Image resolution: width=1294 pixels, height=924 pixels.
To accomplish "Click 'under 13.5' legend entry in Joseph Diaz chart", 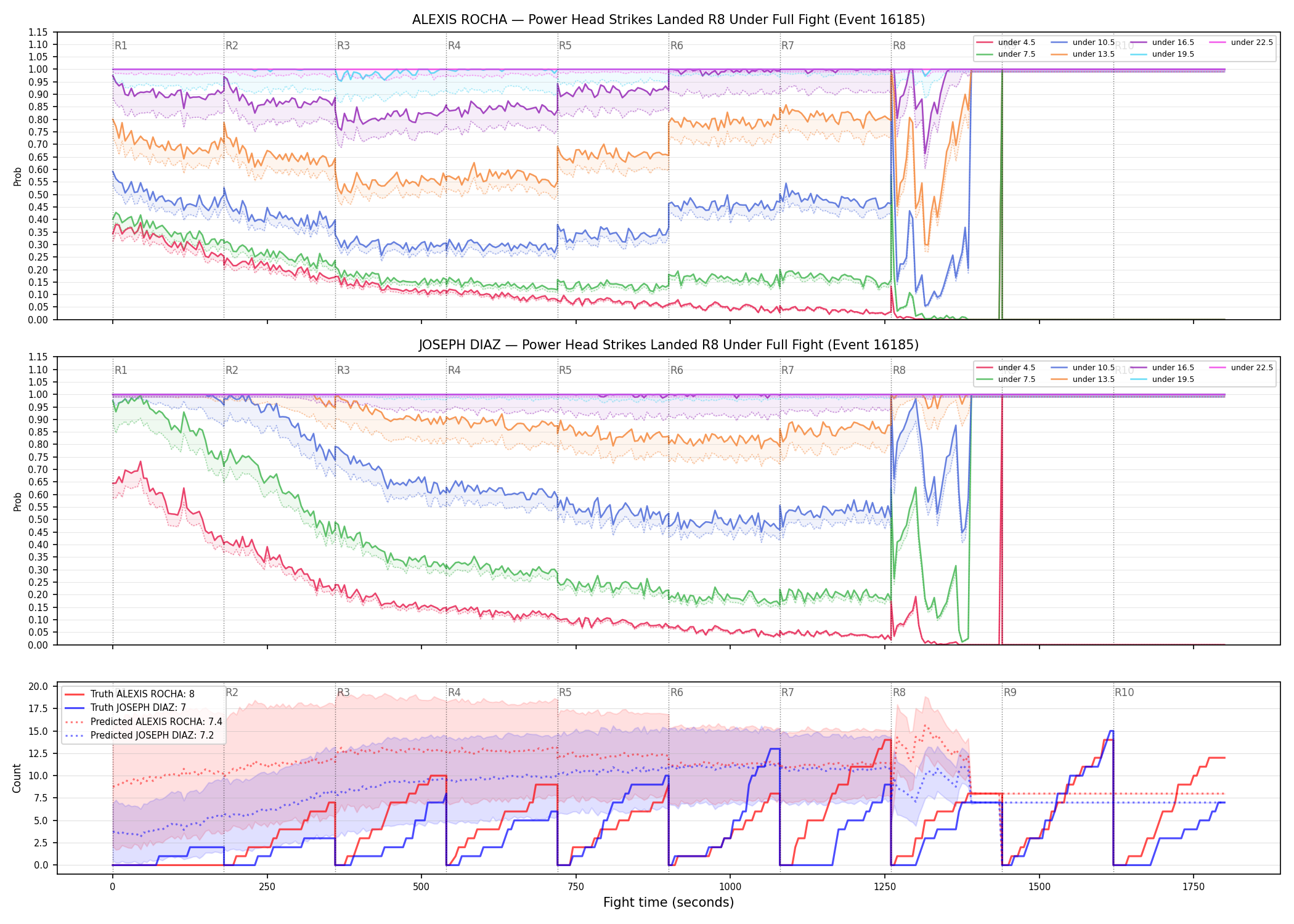I will (1083, 379).
